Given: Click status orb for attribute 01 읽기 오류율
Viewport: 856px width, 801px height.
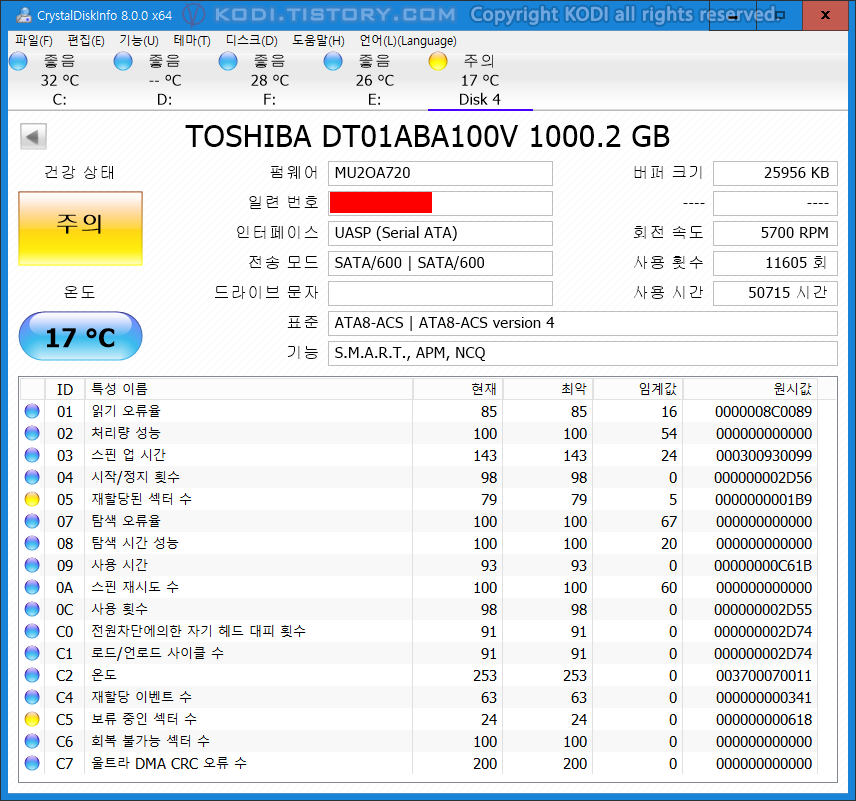Looking at the screenshot, I should point(32,411).
